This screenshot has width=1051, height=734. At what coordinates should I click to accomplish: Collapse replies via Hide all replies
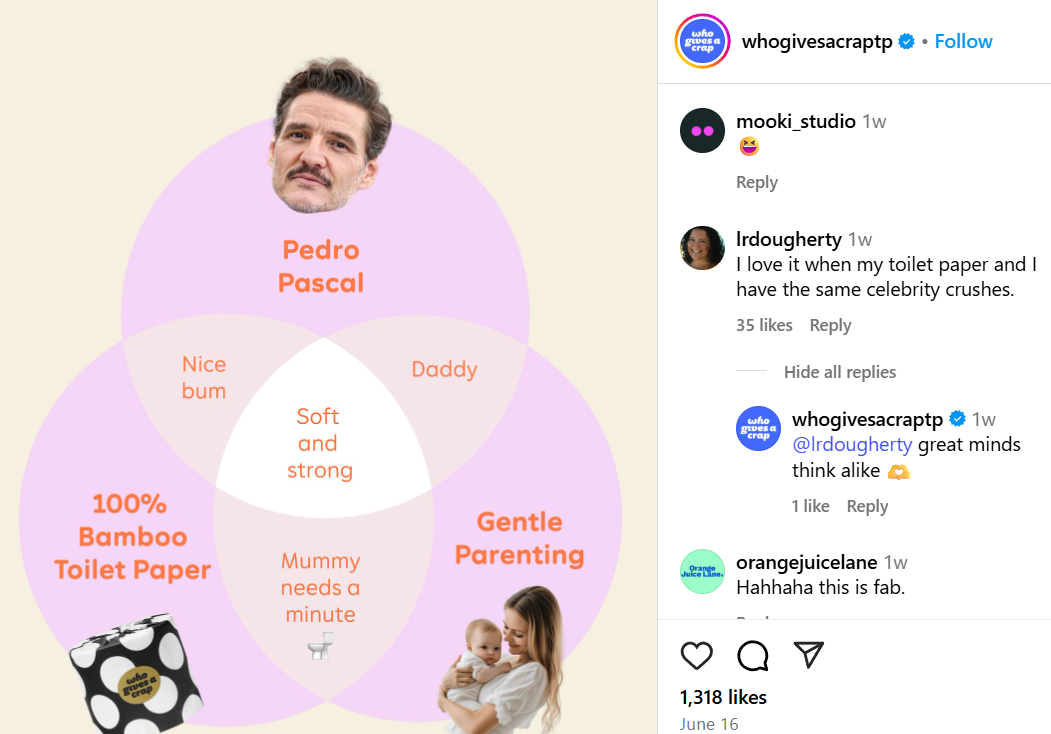pyautogui.click(x=840, y=372)
